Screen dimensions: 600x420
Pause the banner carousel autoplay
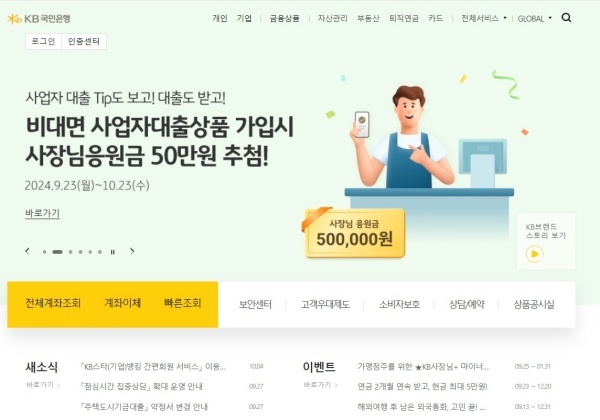point(112,252)
